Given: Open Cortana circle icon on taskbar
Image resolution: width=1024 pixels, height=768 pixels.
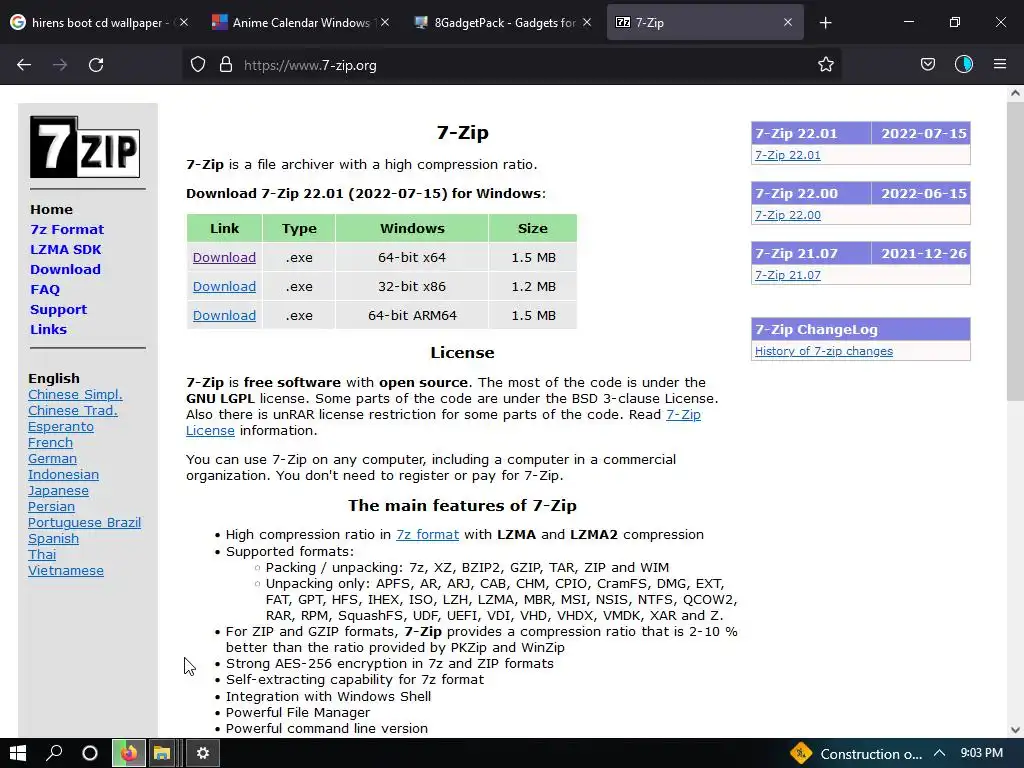Looking at the screenshot, I should click(x=90, y=753).
